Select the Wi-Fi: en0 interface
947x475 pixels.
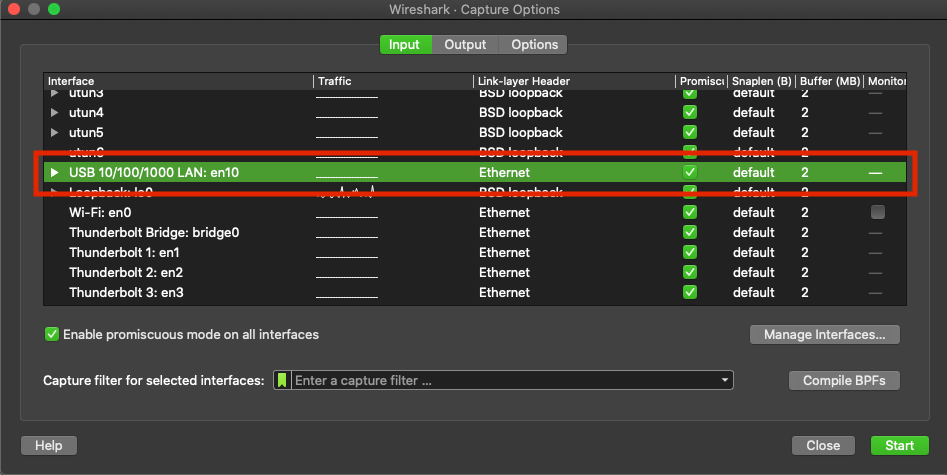pos(100,212)
